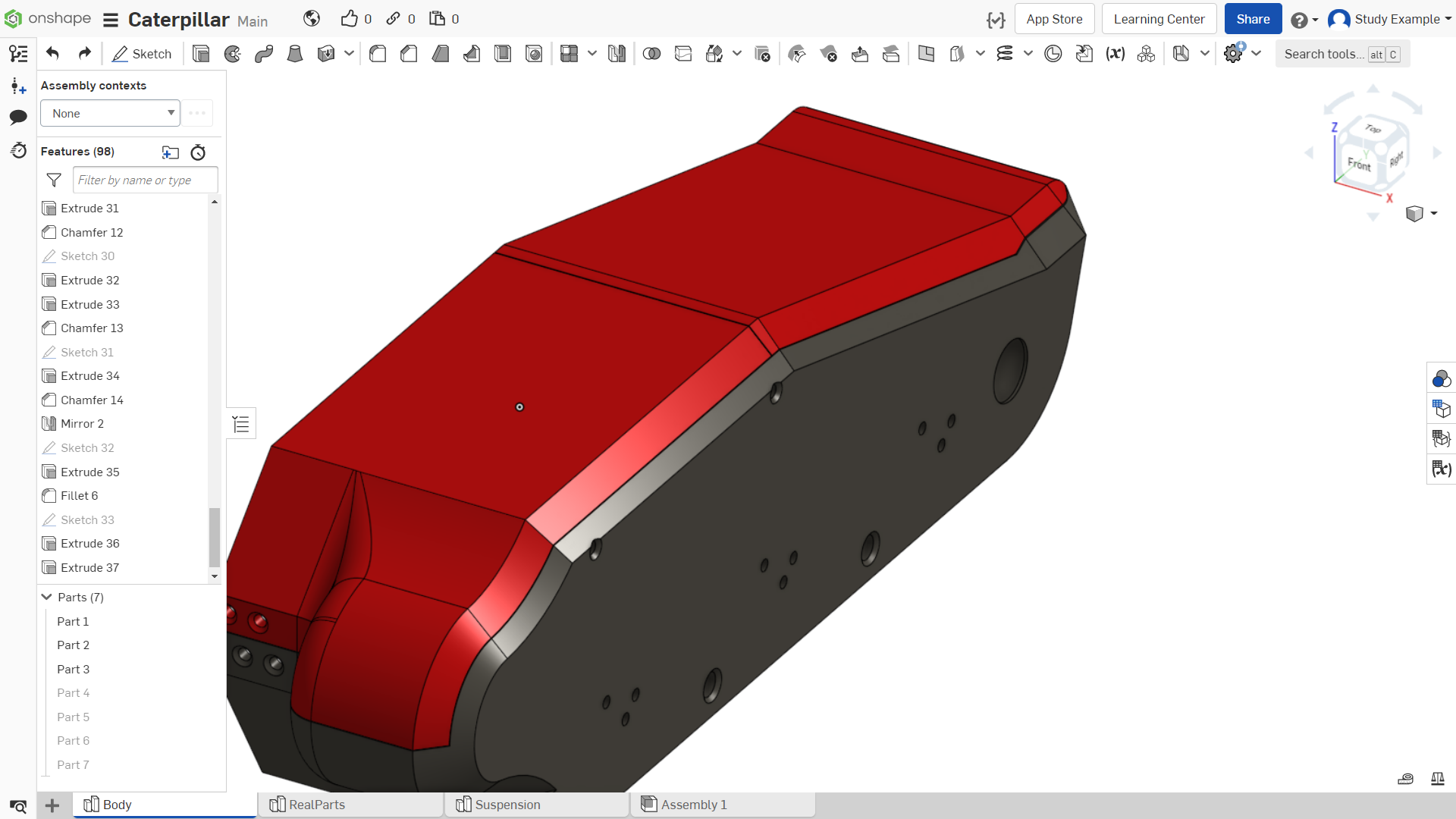Select the Move face tool

pyautogui.click(x=860, y=54)
